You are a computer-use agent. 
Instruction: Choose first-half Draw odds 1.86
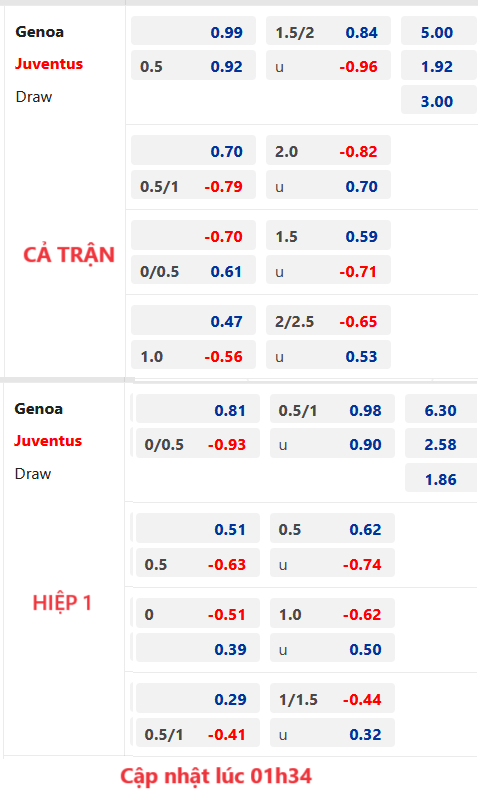tap(441, 479)
